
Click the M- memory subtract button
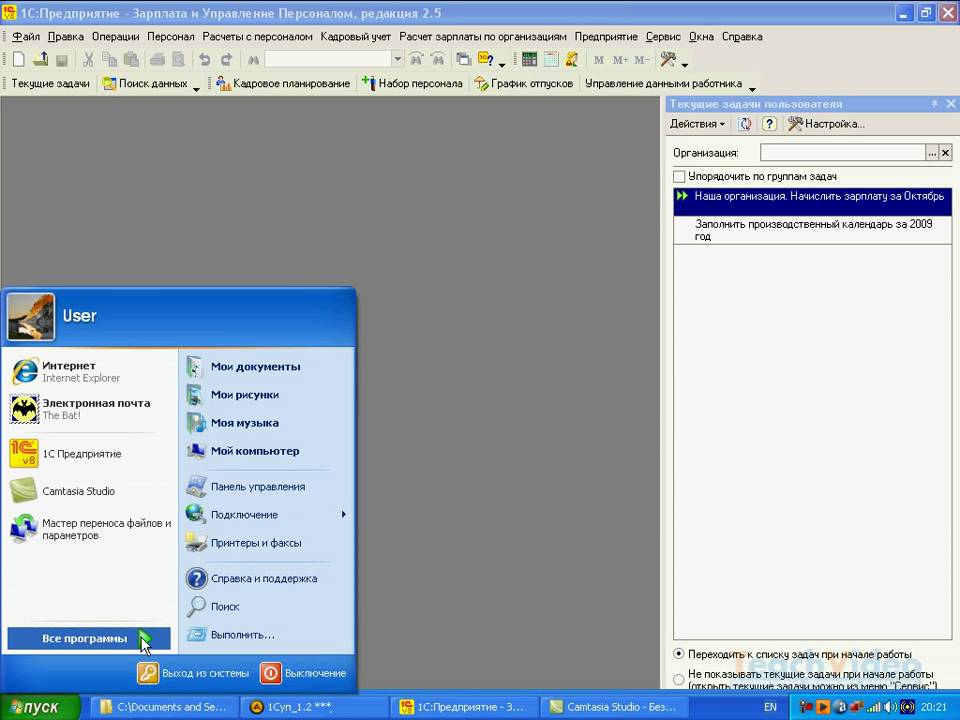click(642, 60)
